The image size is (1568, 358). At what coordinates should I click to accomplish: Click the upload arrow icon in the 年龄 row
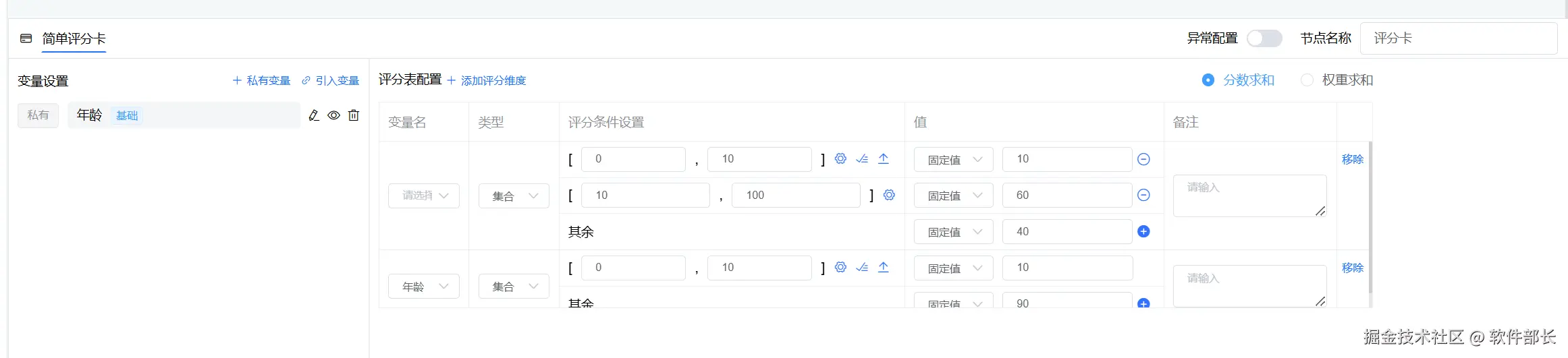[883, 267]
